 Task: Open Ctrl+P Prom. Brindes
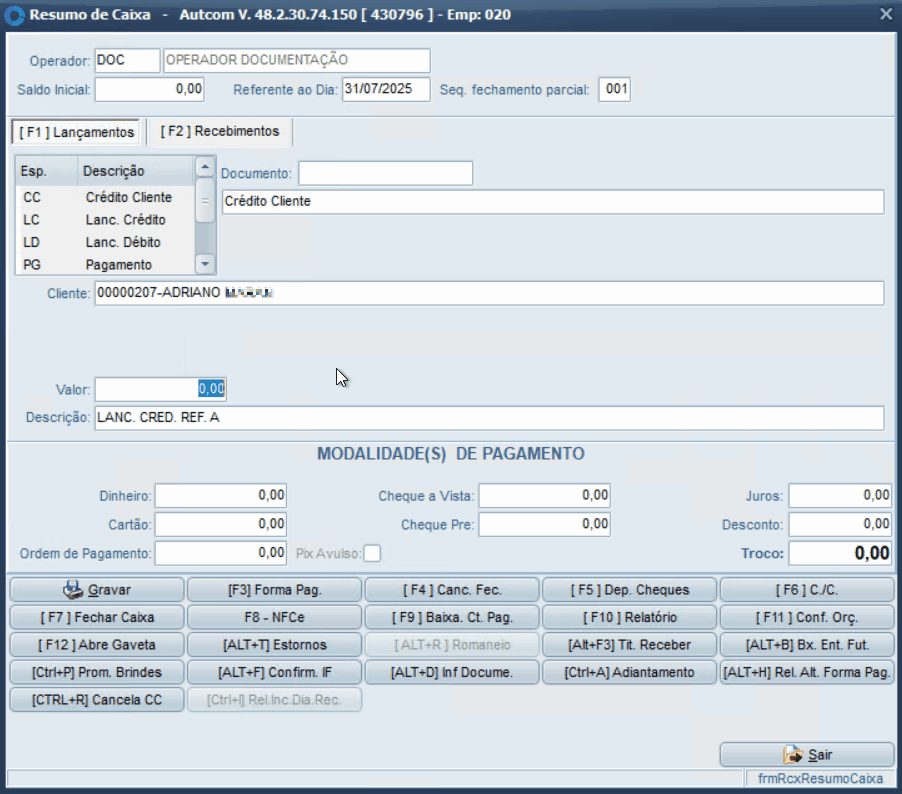point(97,673)
